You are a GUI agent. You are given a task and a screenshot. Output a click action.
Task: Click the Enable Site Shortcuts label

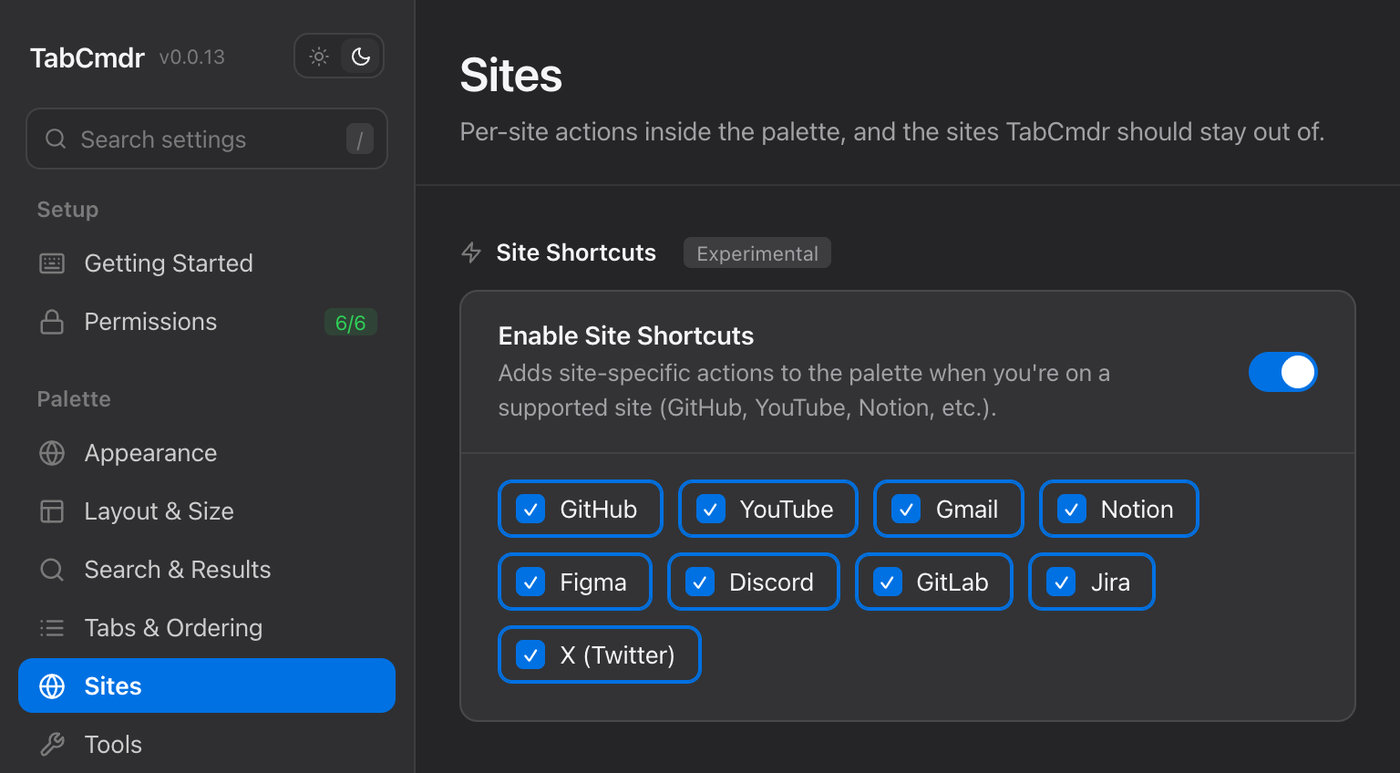click(x=626, y=336)
